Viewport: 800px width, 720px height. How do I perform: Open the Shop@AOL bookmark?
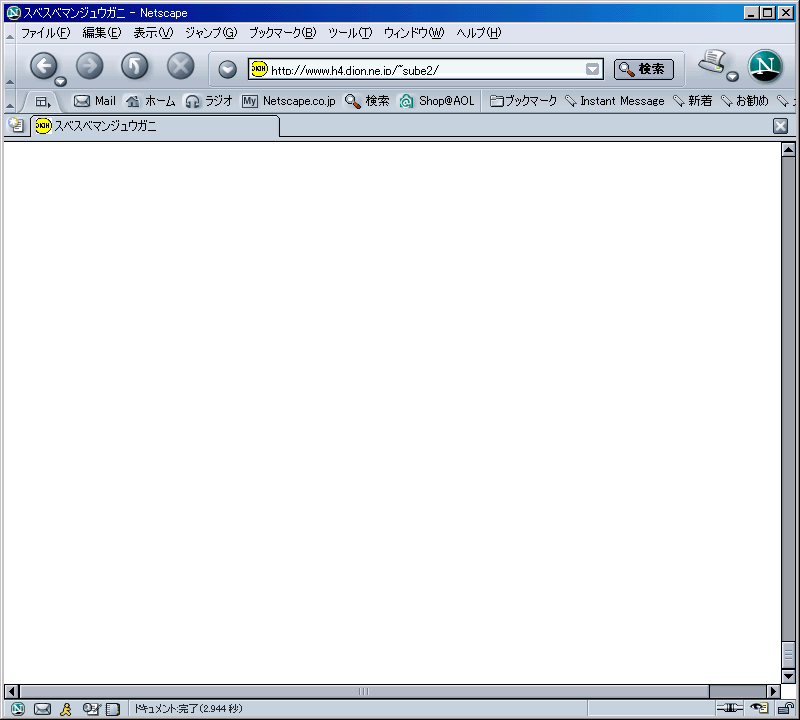(437, 101)
